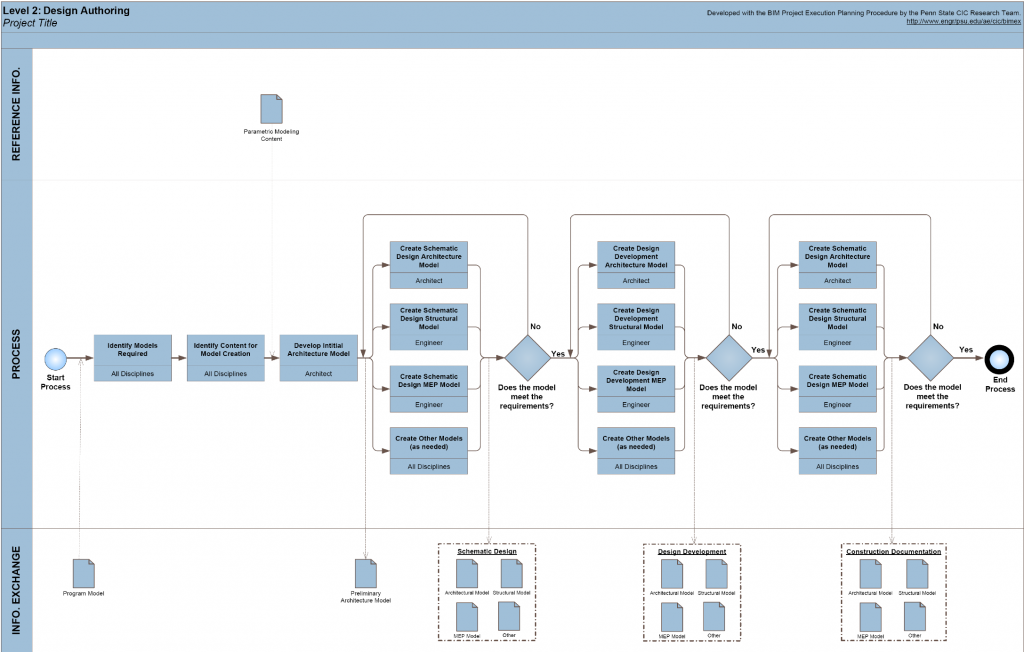The image size is (1024, 652).
Task: Select the Identify Models Required process box
Action: [133, 357]
